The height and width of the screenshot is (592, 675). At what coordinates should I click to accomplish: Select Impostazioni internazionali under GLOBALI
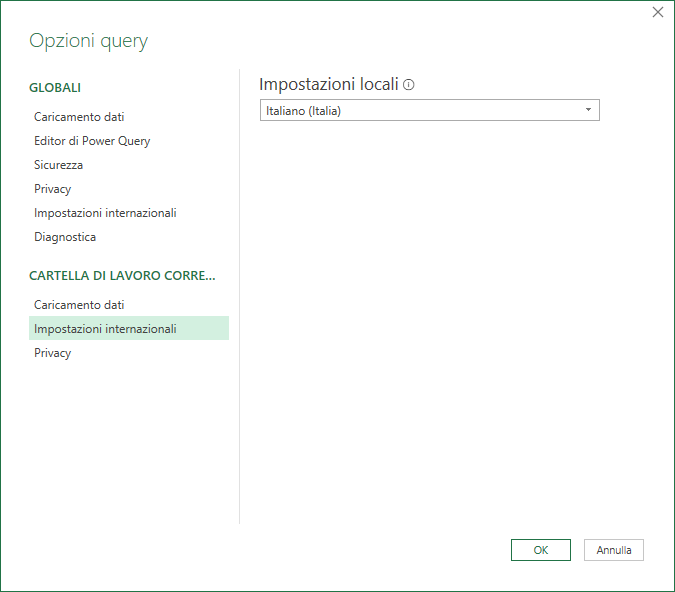coord(105,213)
